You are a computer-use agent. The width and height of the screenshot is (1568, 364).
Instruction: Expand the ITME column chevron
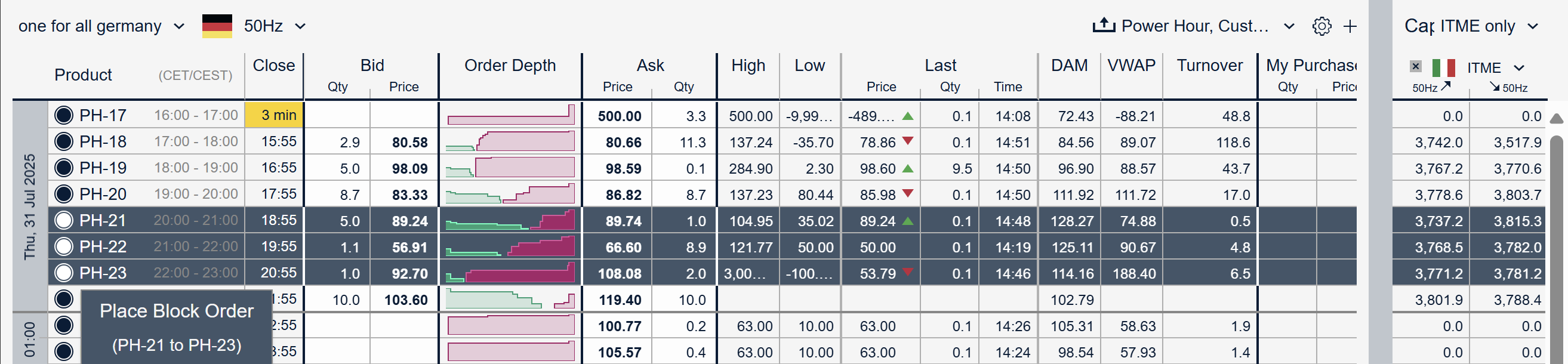coord(1518,67)
